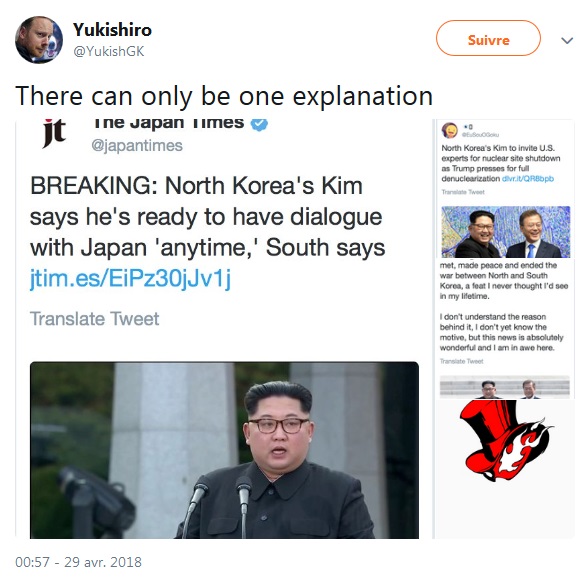
Task: Open the @japantimes handle
Action: (137, 145)
